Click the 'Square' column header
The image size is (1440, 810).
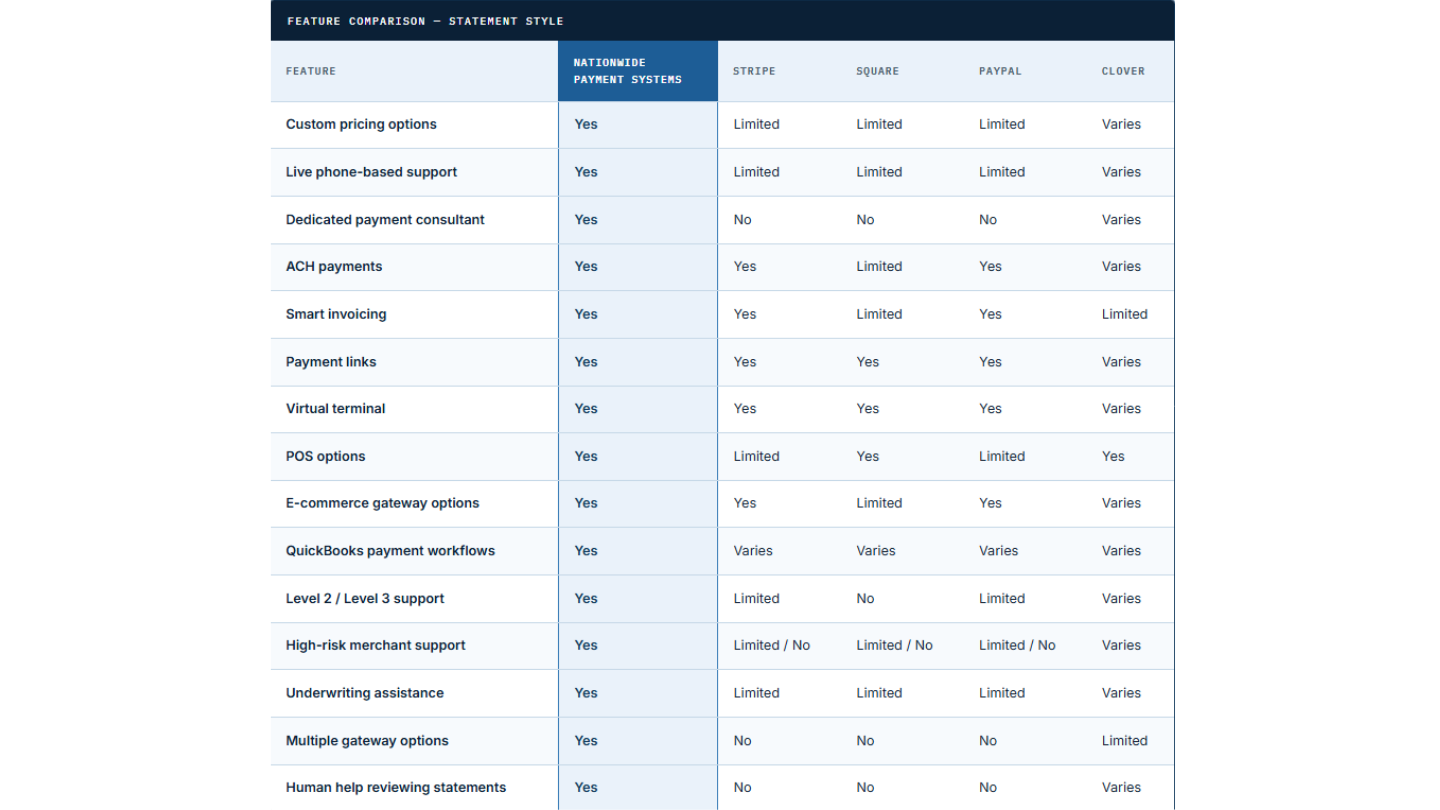pos(877,71)
